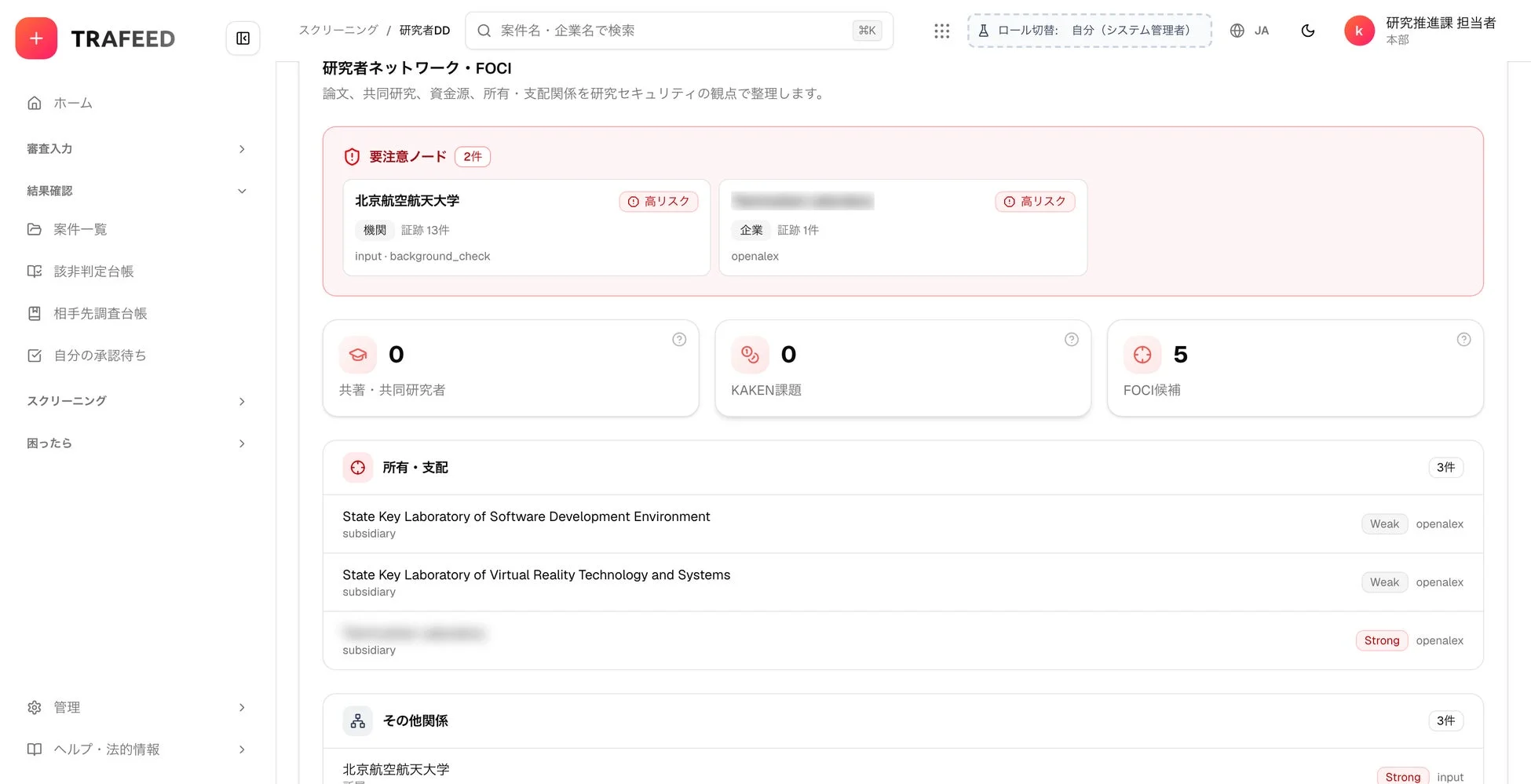Open the apps grid menu
This screenshot has width=1531, height=784.
[x=941, y=31]
